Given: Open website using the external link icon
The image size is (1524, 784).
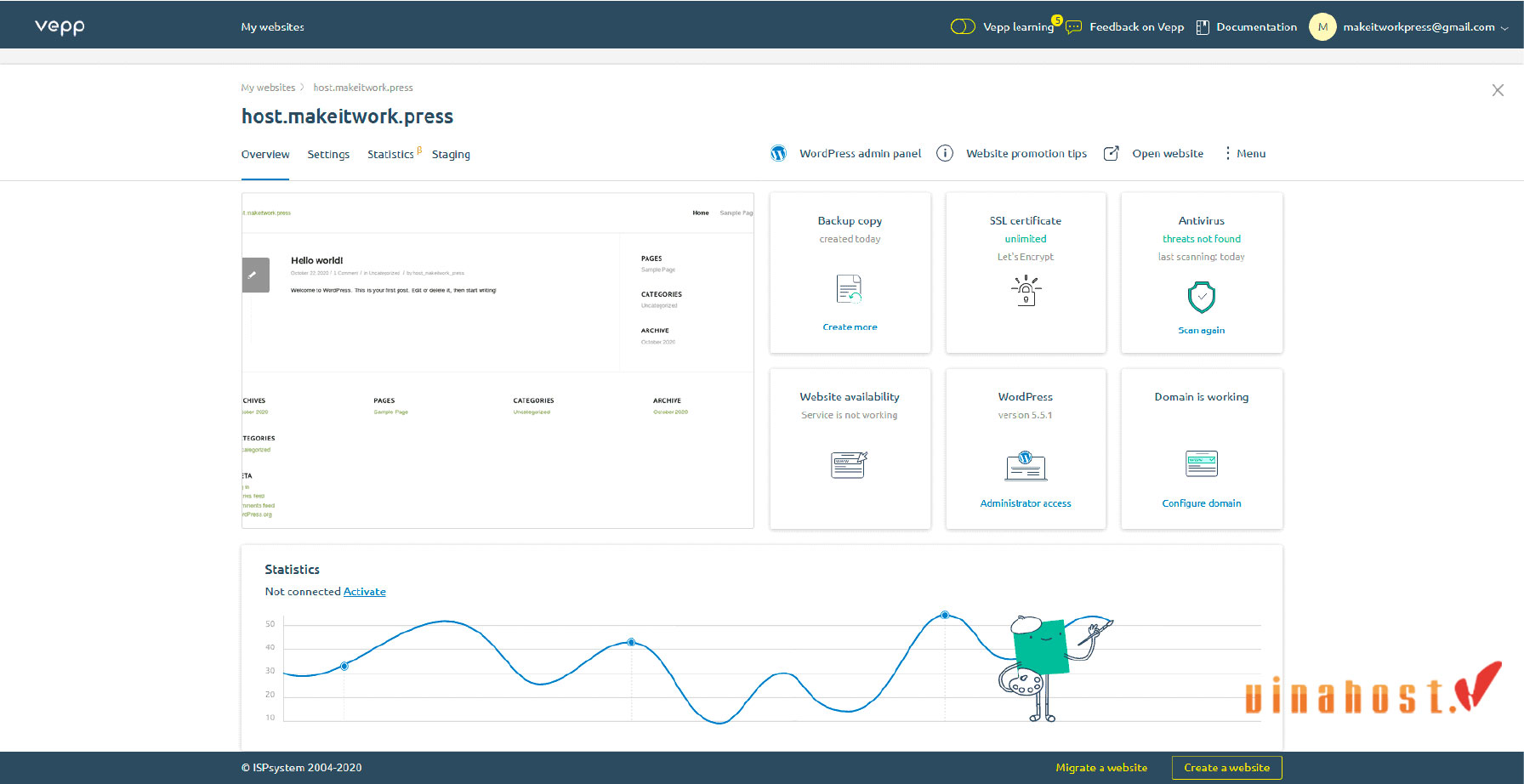Looking at the screenshot, I should [1111, 153].
